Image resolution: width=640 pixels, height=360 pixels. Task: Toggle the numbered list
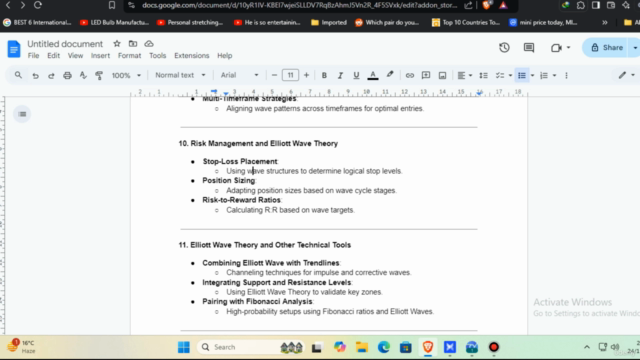pos(544,76)
